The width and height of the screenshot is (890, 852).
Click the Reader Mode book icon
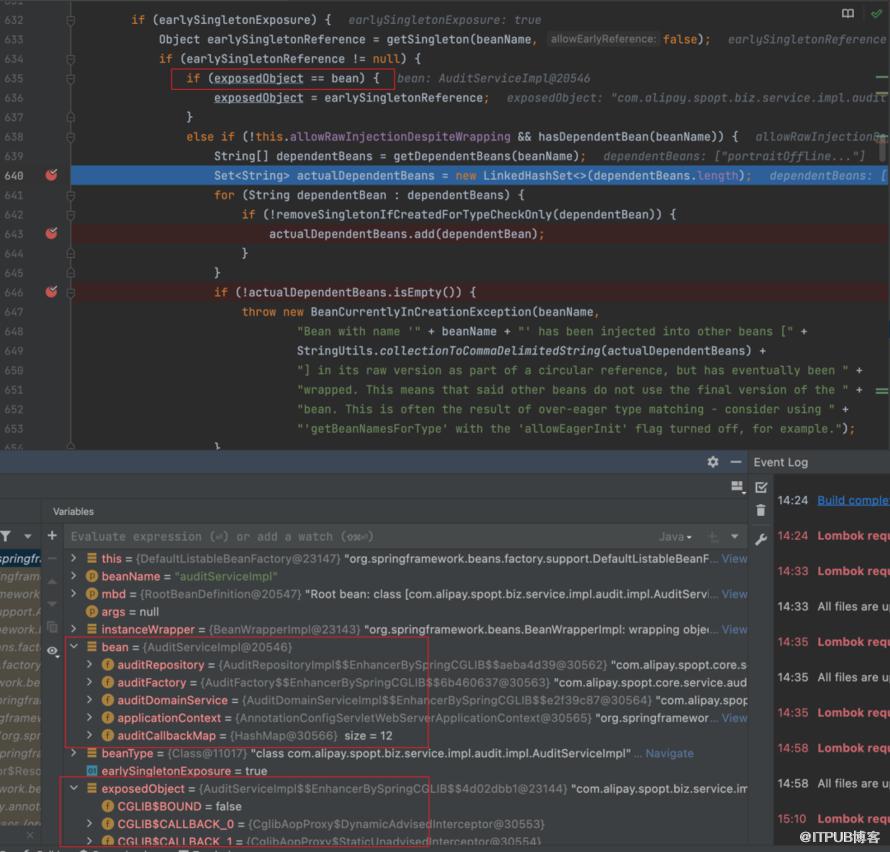[x=848, y=14]
